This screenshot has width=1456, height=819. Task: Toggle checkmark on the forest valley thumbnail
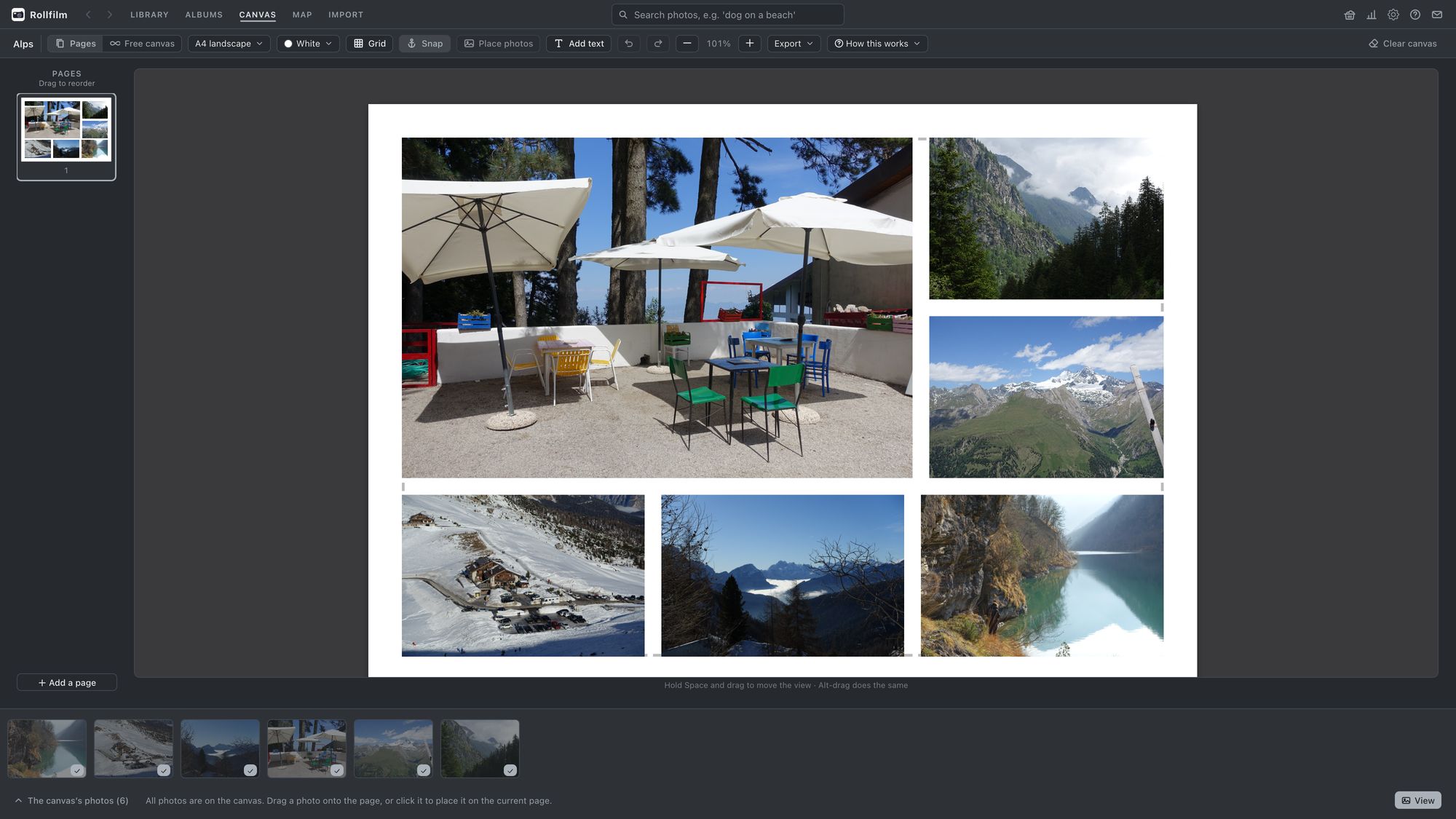(510, 770)
